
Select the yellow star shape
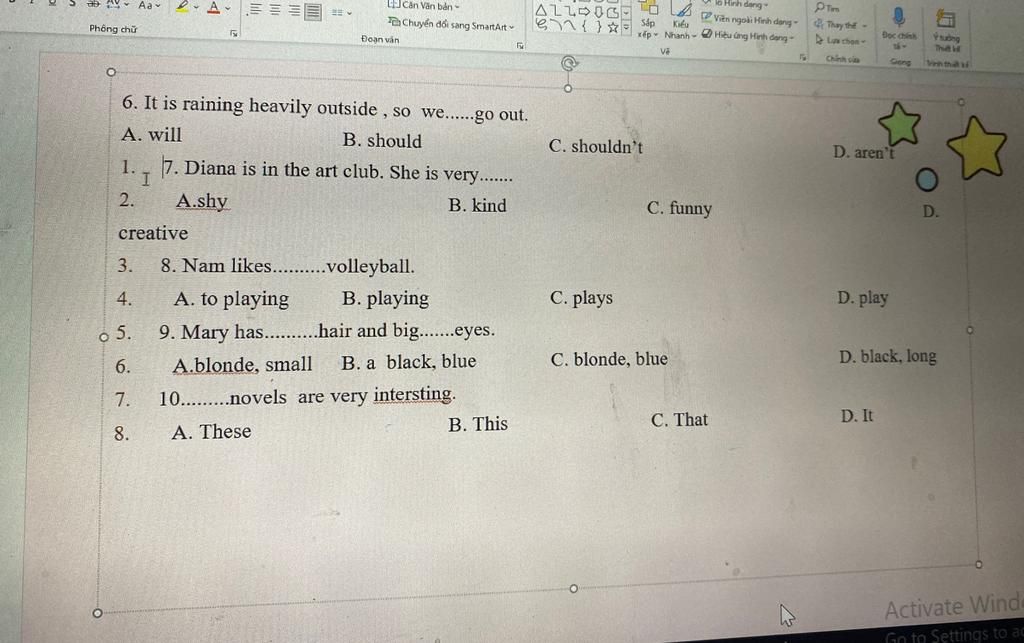tap(977, 148)
